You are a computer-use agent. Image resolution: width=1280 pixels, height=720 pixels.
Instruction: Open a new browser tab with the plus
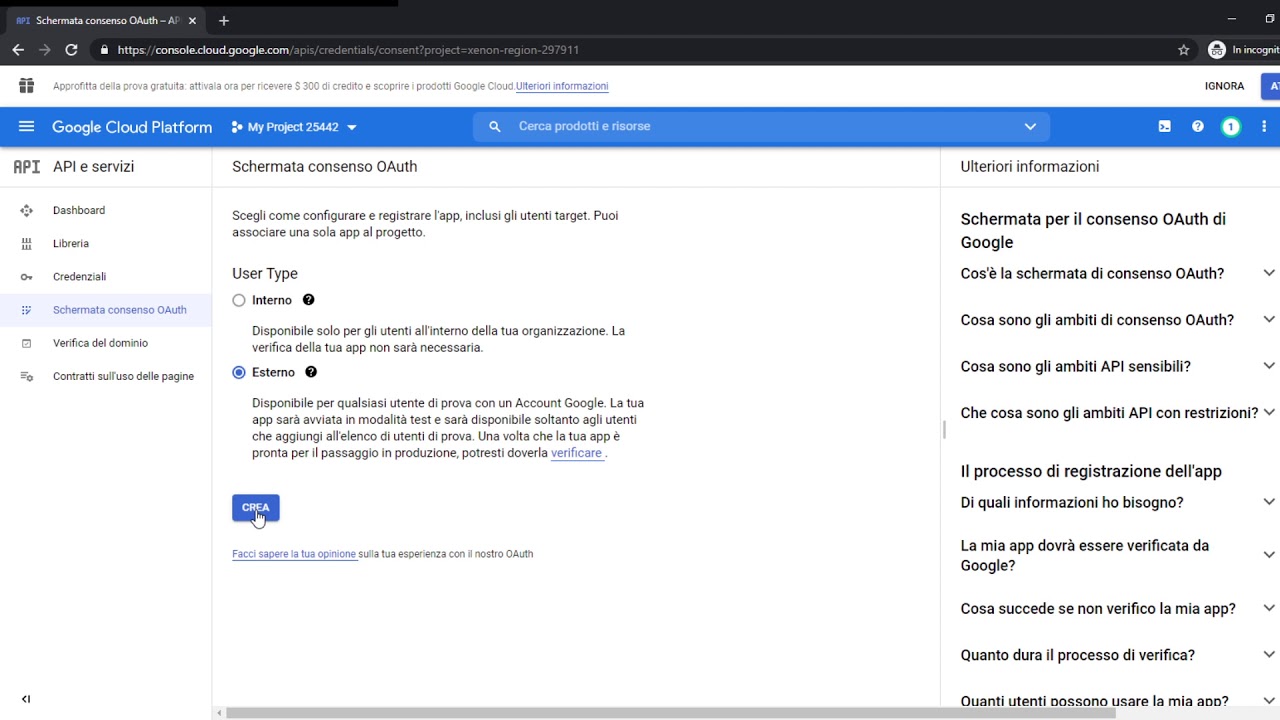pyautogui.click(x=223, y=20)
